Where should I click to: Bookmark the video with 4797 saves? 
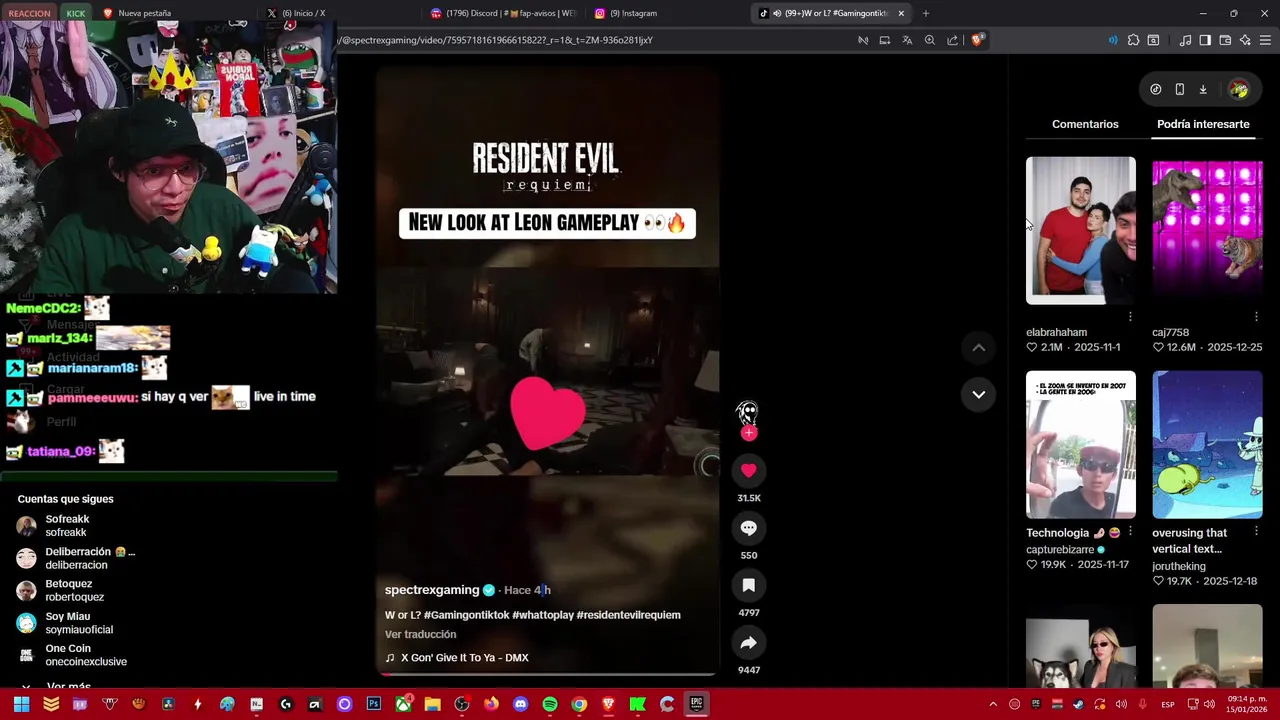pyautogui.click(x=748, y=585)
